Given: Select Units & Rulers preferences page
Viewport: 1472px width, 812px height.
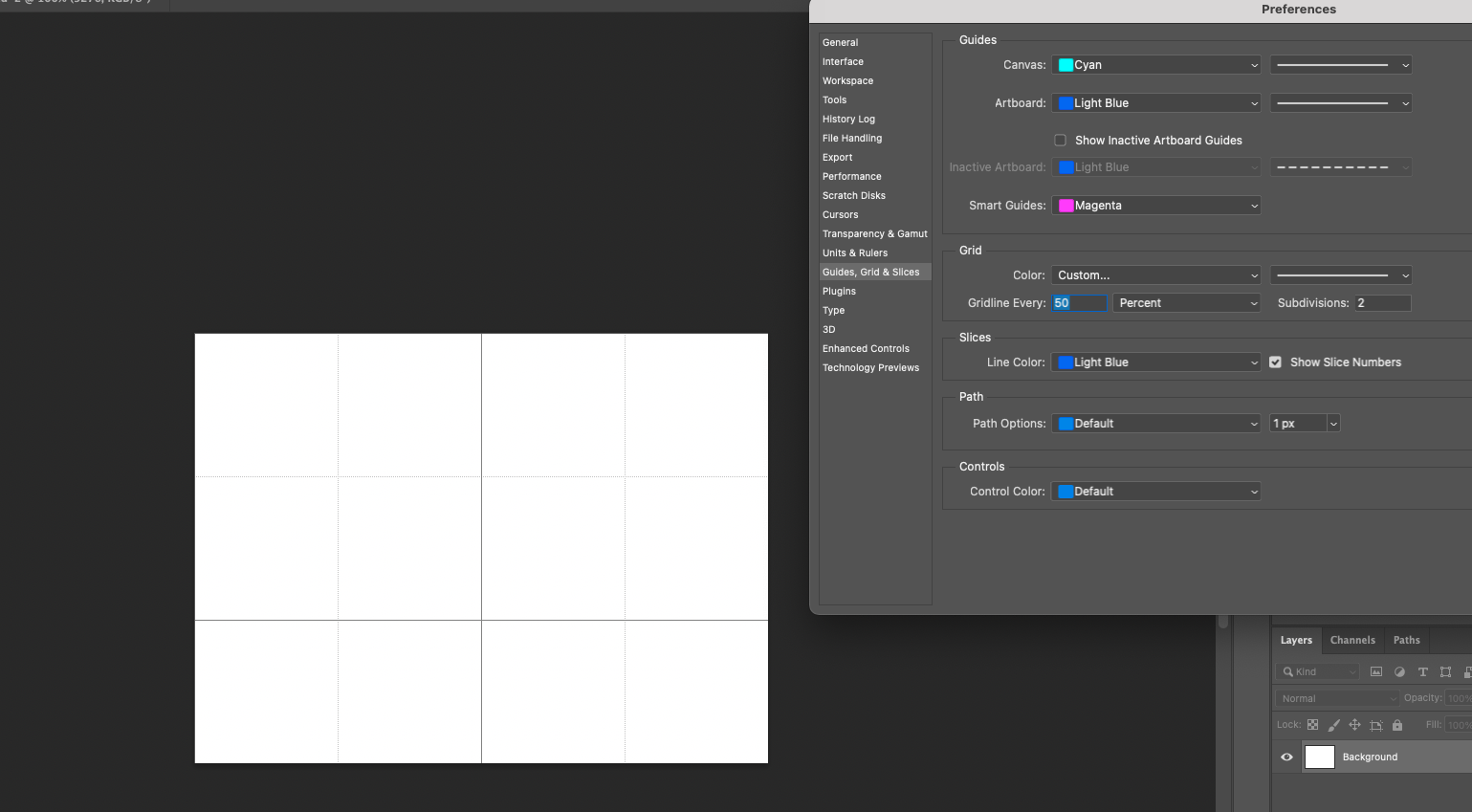Looking at the screenshot, I should tap(854, 252).
